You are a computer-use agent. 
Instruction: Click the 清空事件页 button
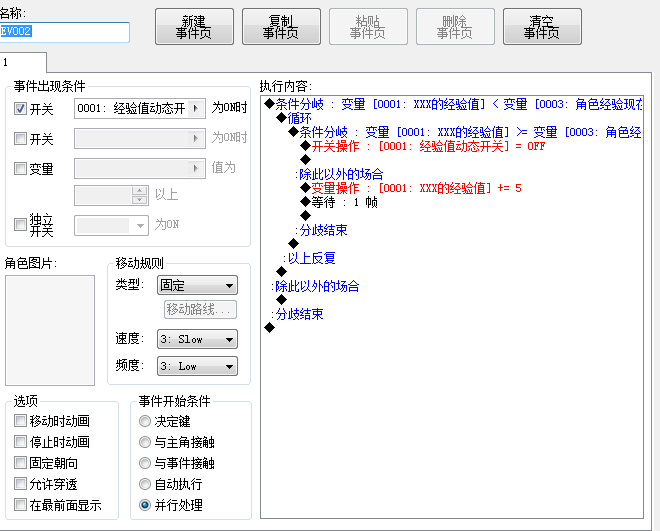click(542, 27)
